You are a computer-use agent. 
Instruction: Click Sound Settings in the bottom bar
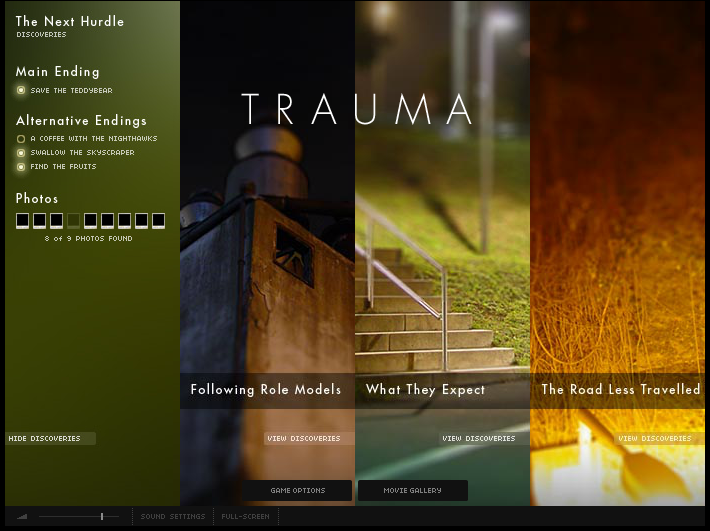tap(172, 517)
